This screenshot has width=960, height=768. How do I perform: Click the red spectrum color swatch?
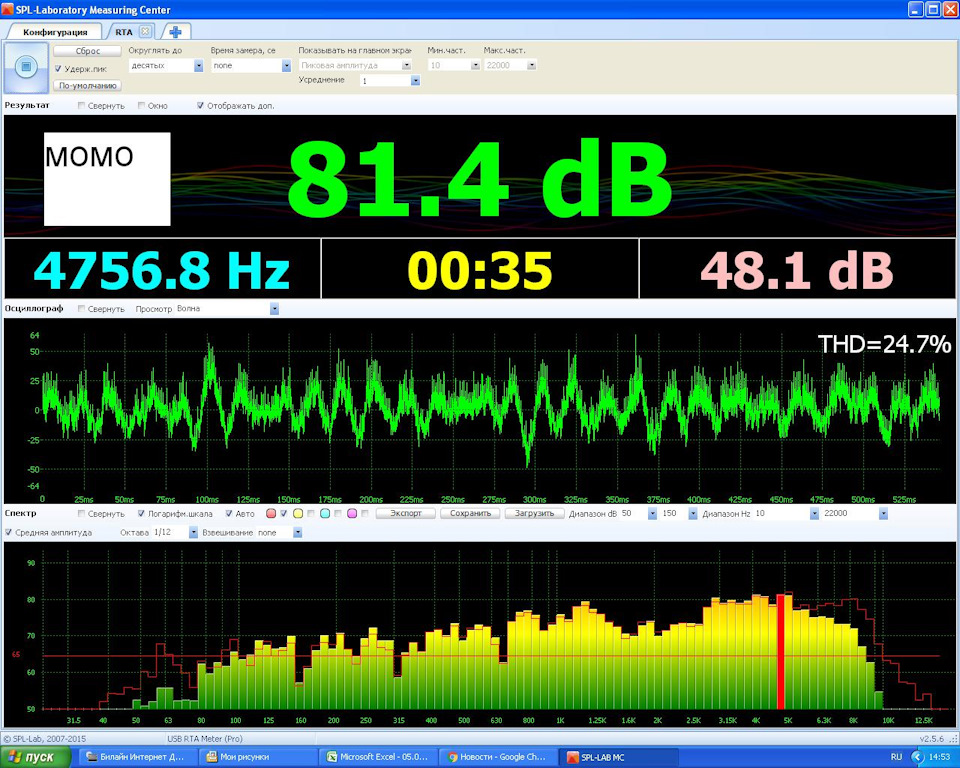(x=271, y=513)
